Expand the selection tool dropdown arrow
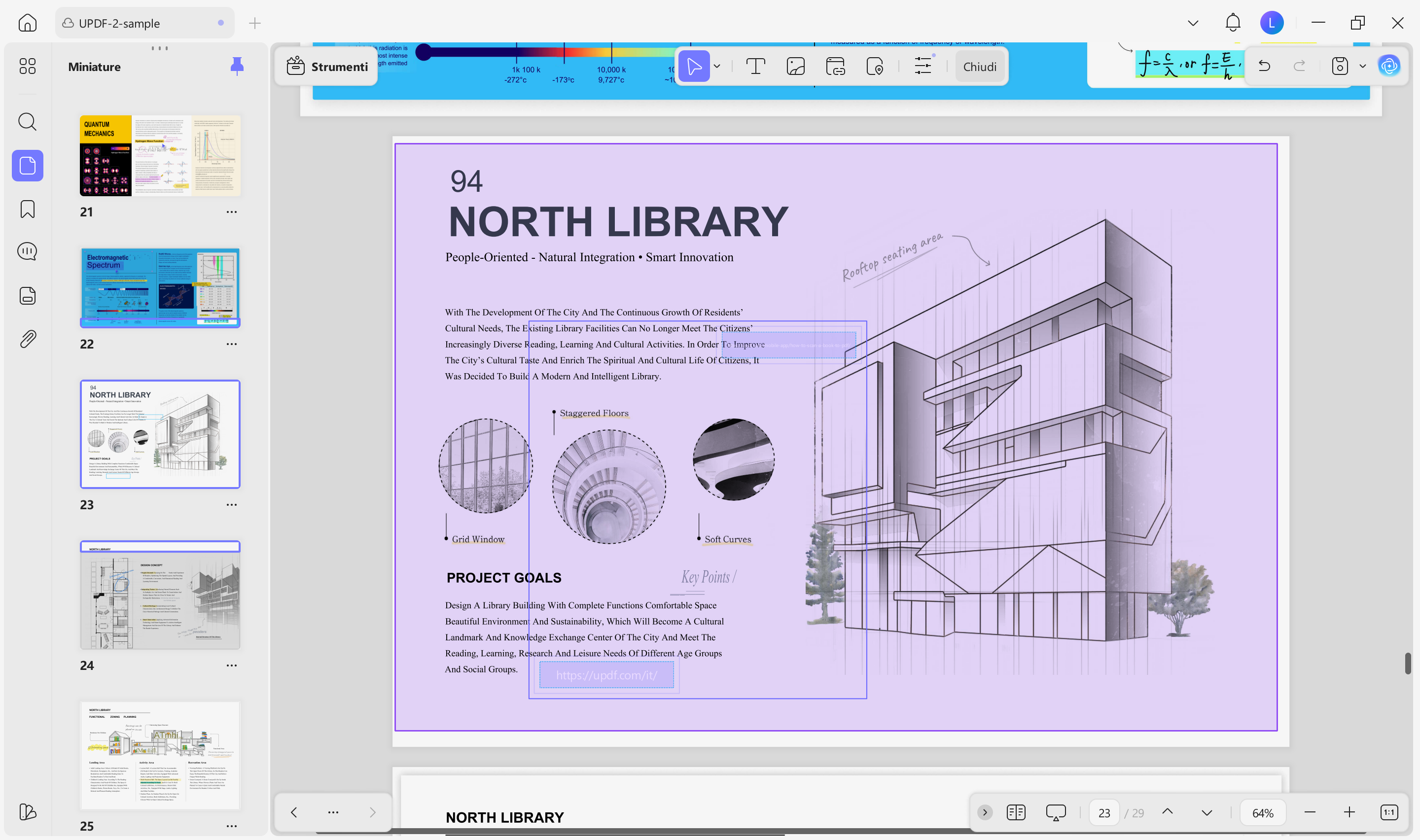Image resolution: width=1420 pixels, height=840 pixels. tap(717, 66)
